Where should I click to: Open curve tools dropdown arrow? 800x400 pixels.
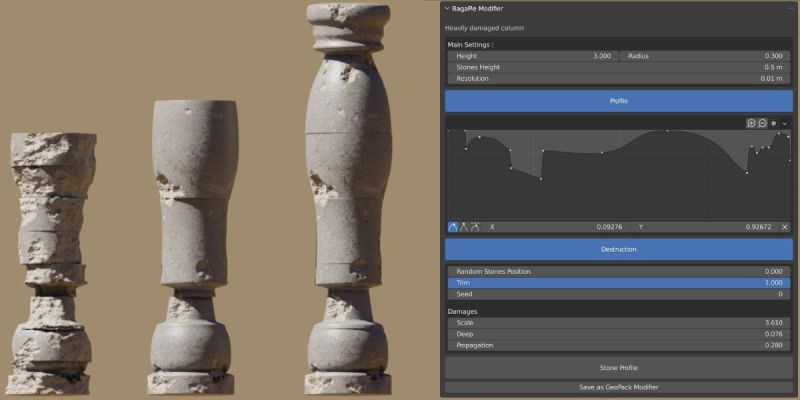785,123
